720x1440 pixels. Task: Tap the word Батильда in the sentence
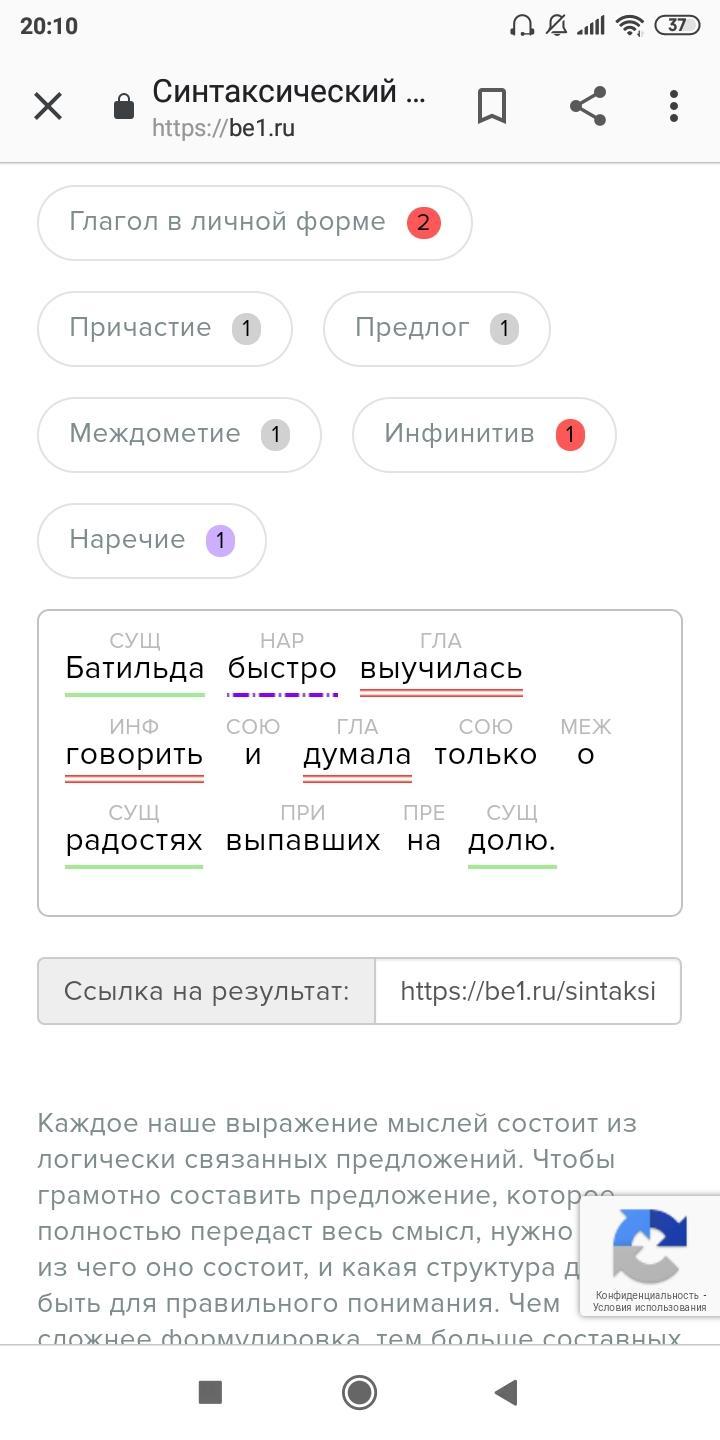135,668
